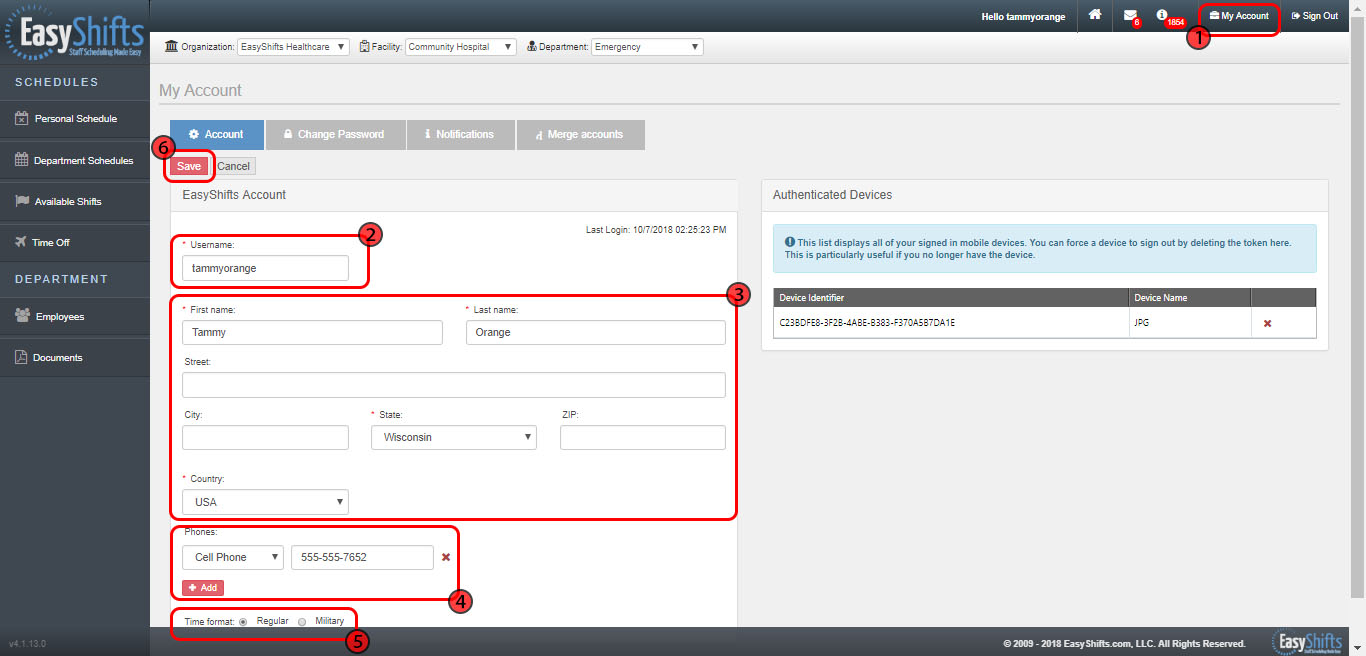The height and width of the screenshot is (656, 1366).
Task: Open My Account in the top bar
Action: [x=1239, y=16]
